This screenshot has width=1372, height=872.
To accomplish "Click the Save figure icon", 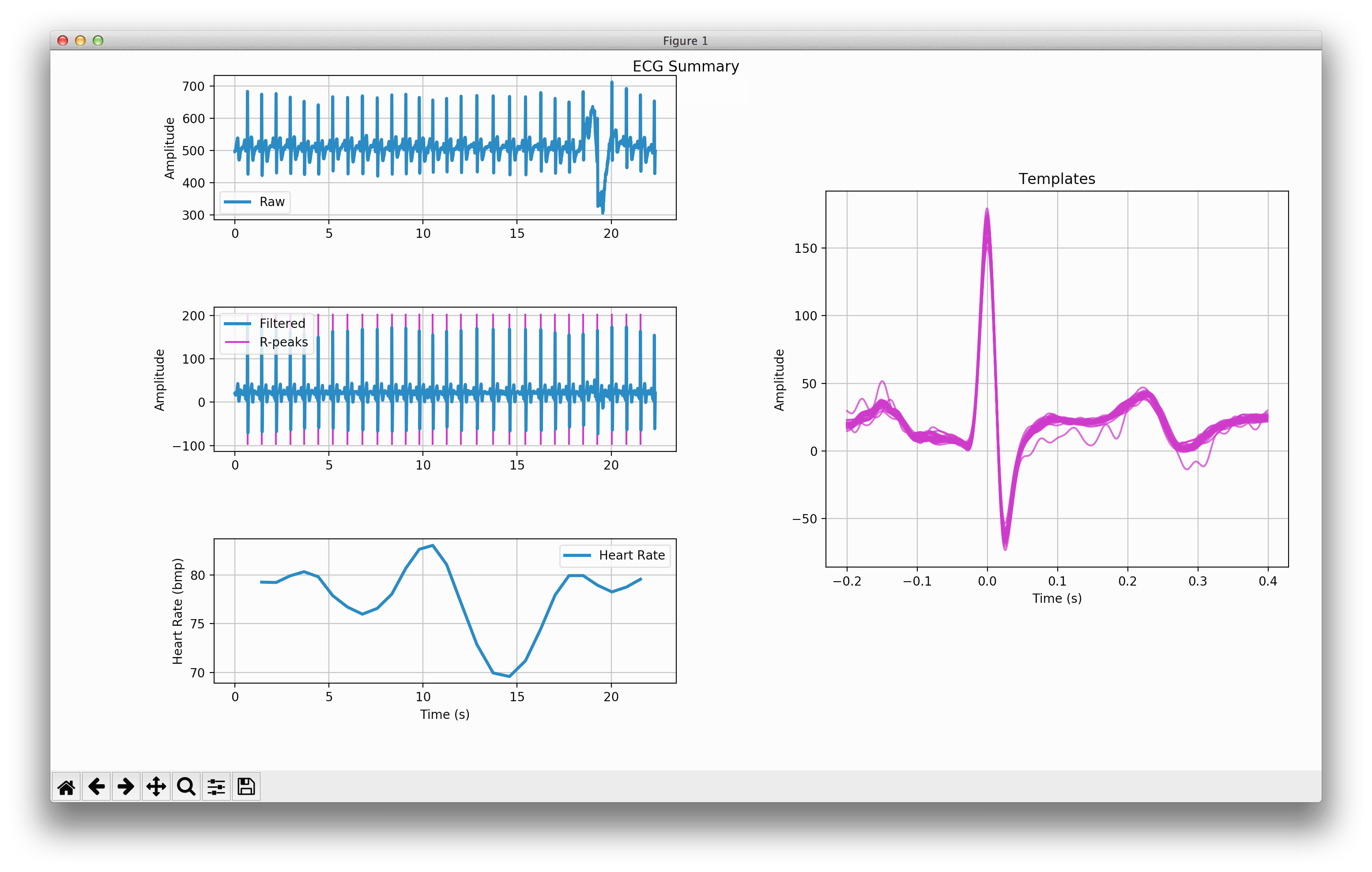I will [246, 786].
